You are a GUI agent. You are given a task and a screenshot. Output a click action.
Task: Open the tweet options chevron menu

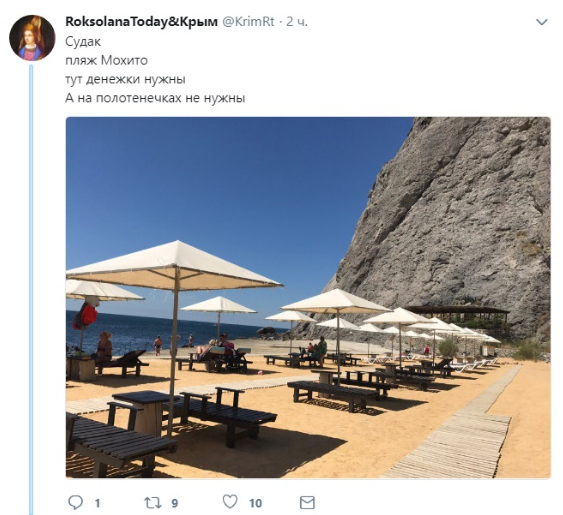point(542,22)
